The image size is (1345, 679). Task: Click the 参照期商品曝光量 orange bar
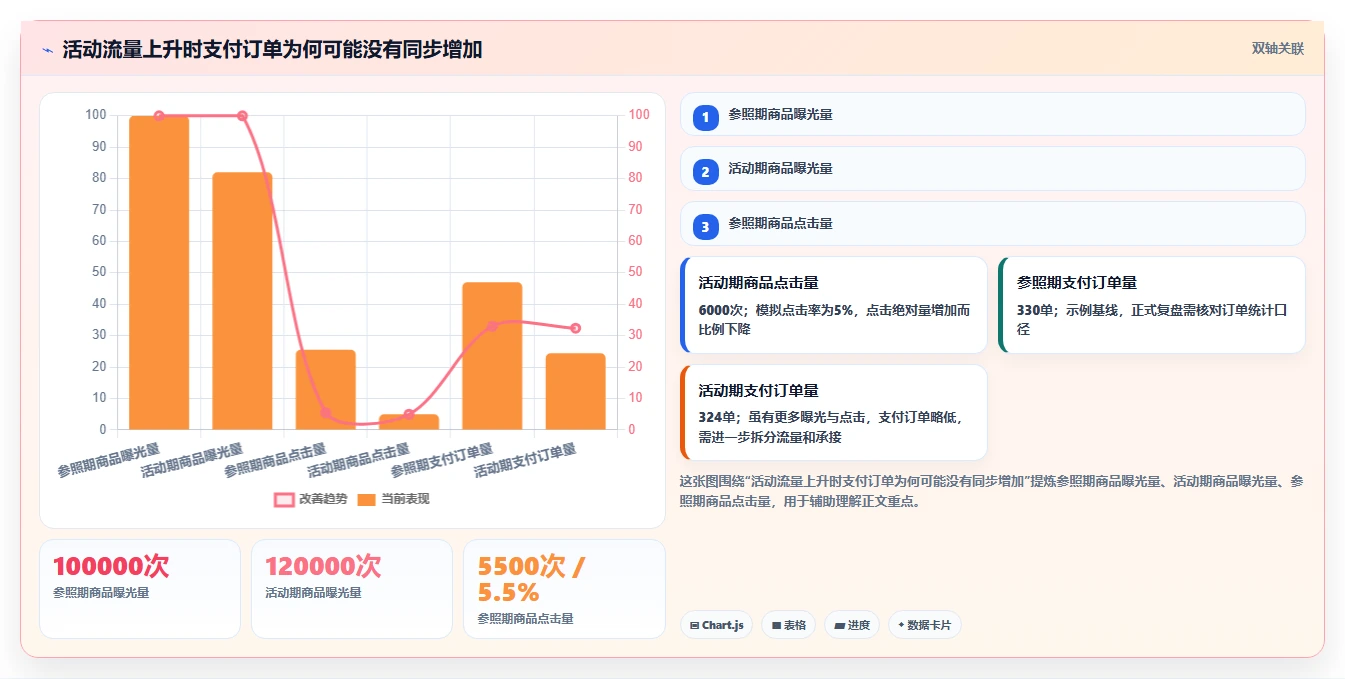(159, 273)
